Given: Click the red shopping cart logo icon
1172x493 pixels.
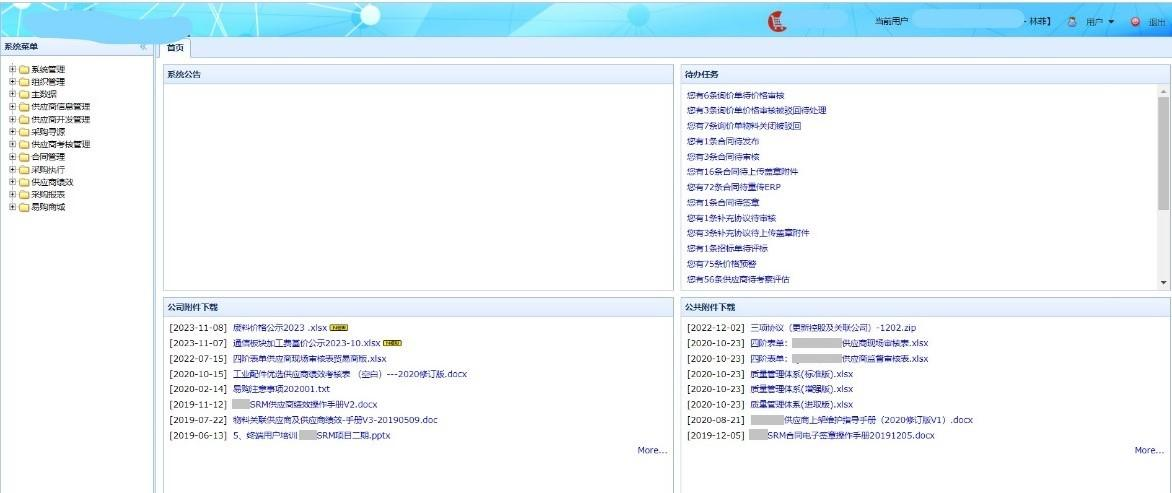Looking at the screenshot, I should tap(778, 21).
